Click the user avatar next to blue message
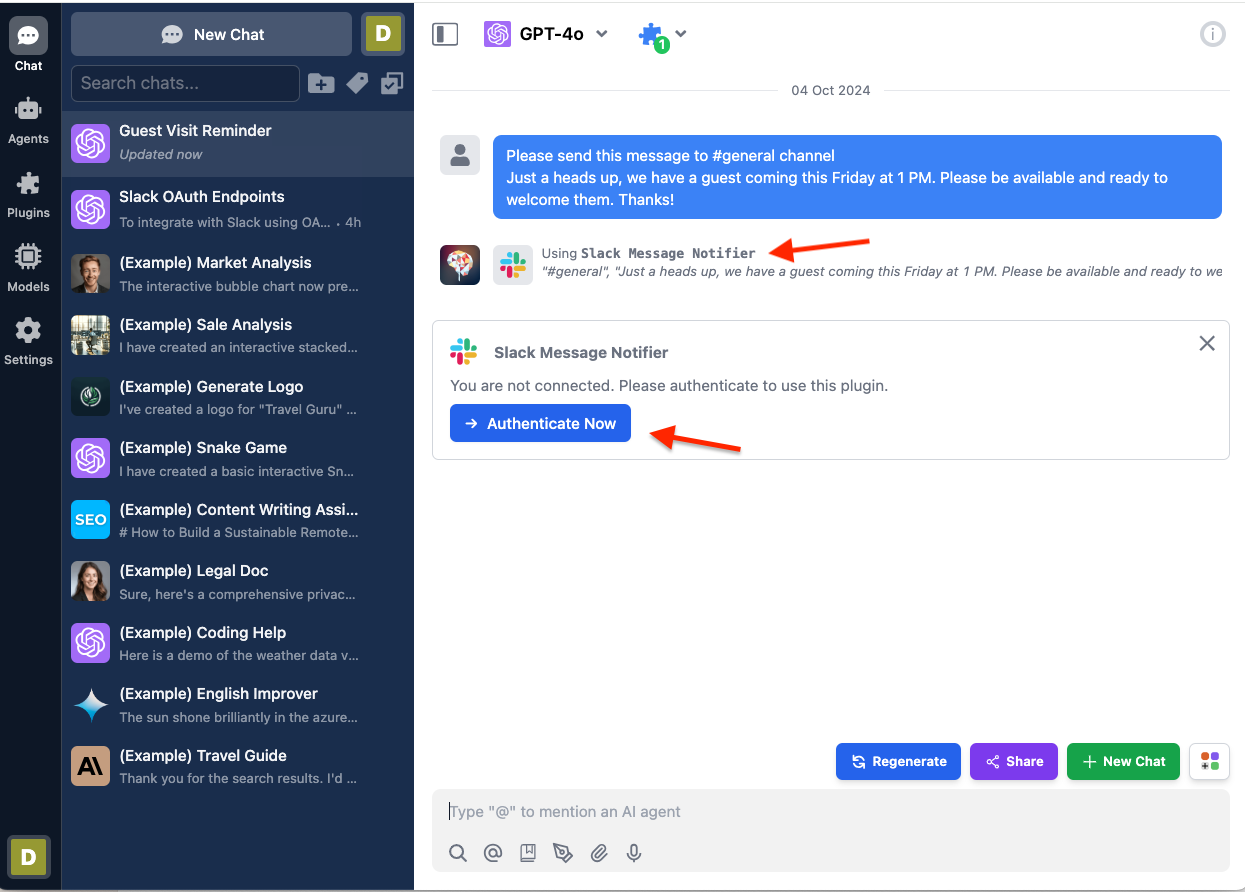Screen dimensions: 1245x892 pyautogui.click(x=460, y=155)
